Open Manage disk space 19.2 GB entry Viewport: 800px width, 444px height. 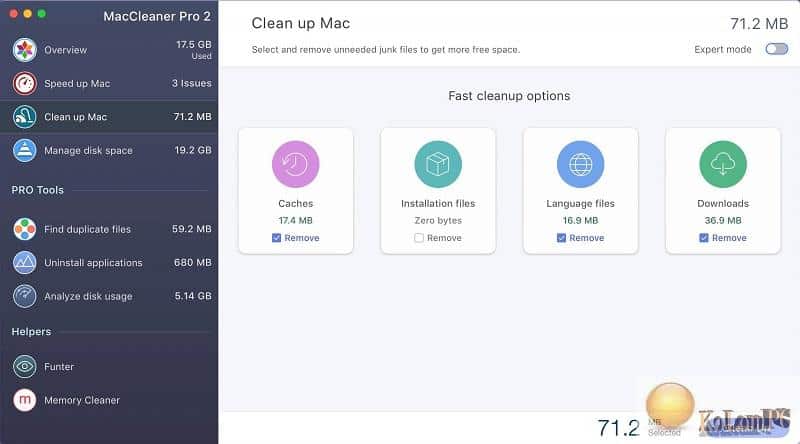point(109,151)
